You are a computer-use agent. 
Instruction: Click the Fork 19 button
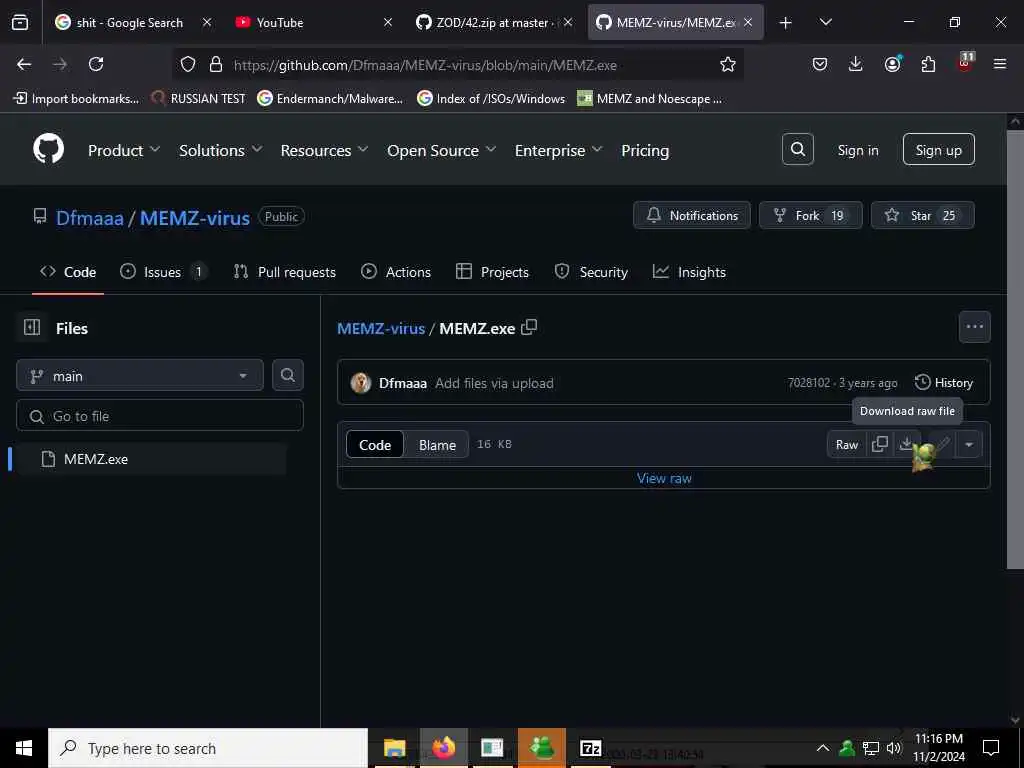pos(810,215)
